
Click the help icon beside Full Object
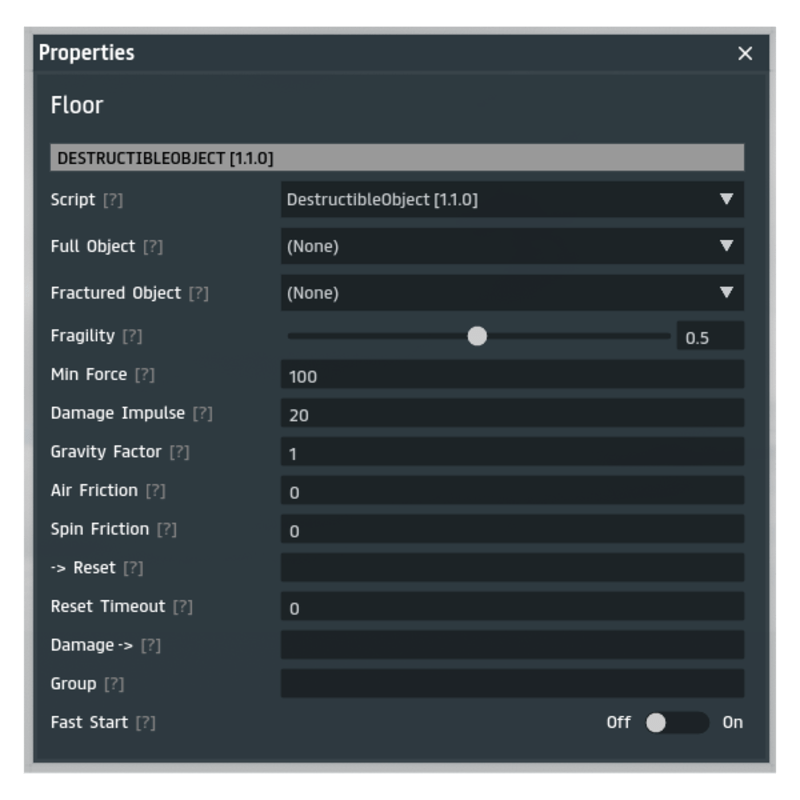click(153, 247)
